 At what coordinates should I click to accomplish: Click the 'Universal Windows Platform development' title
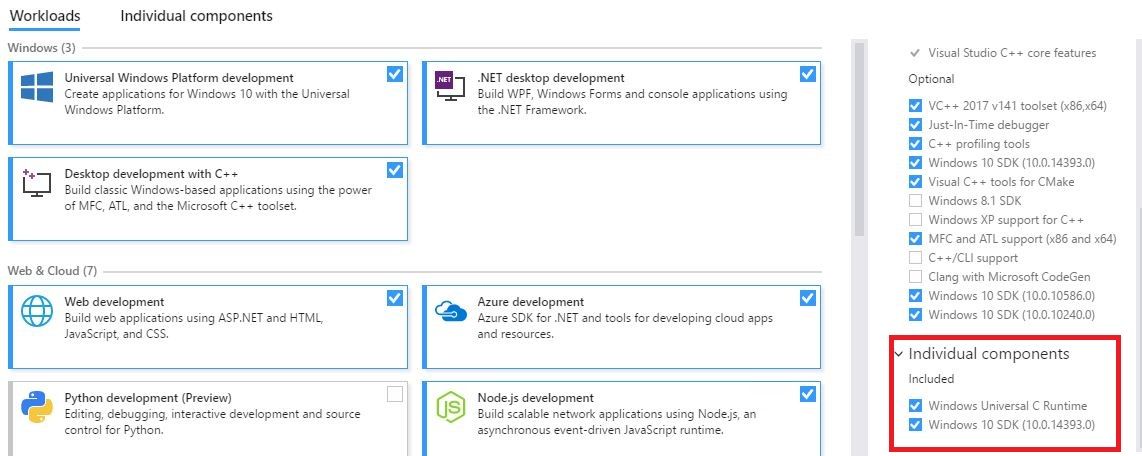179,78
